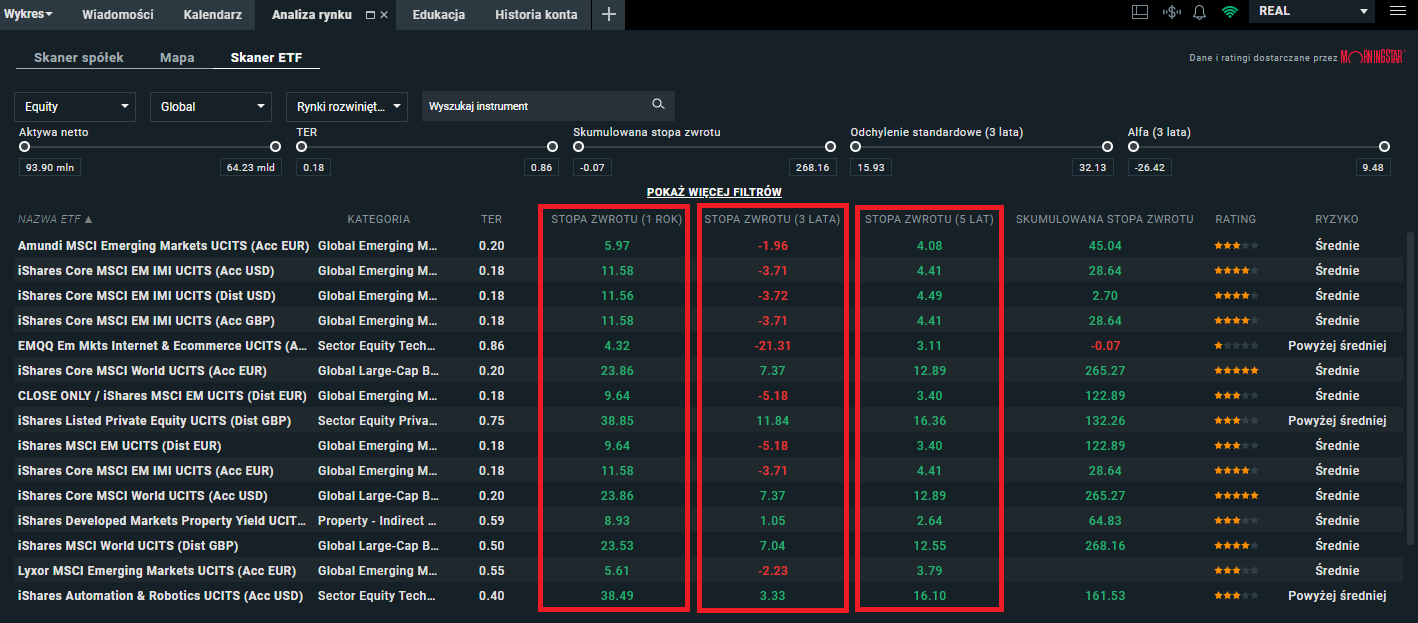Viewport: 1418px width, 623px height.
Task: Click the TER slider left handle
Action: coord(301,147)
